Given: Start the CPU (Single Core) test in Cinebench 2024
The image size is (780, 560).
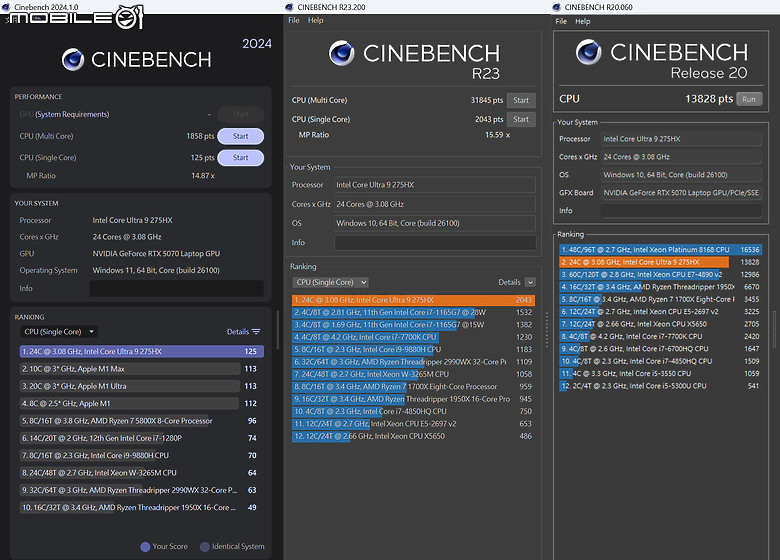Looking at the screenshot, I should pyautogui.click(x=241, y=158).
